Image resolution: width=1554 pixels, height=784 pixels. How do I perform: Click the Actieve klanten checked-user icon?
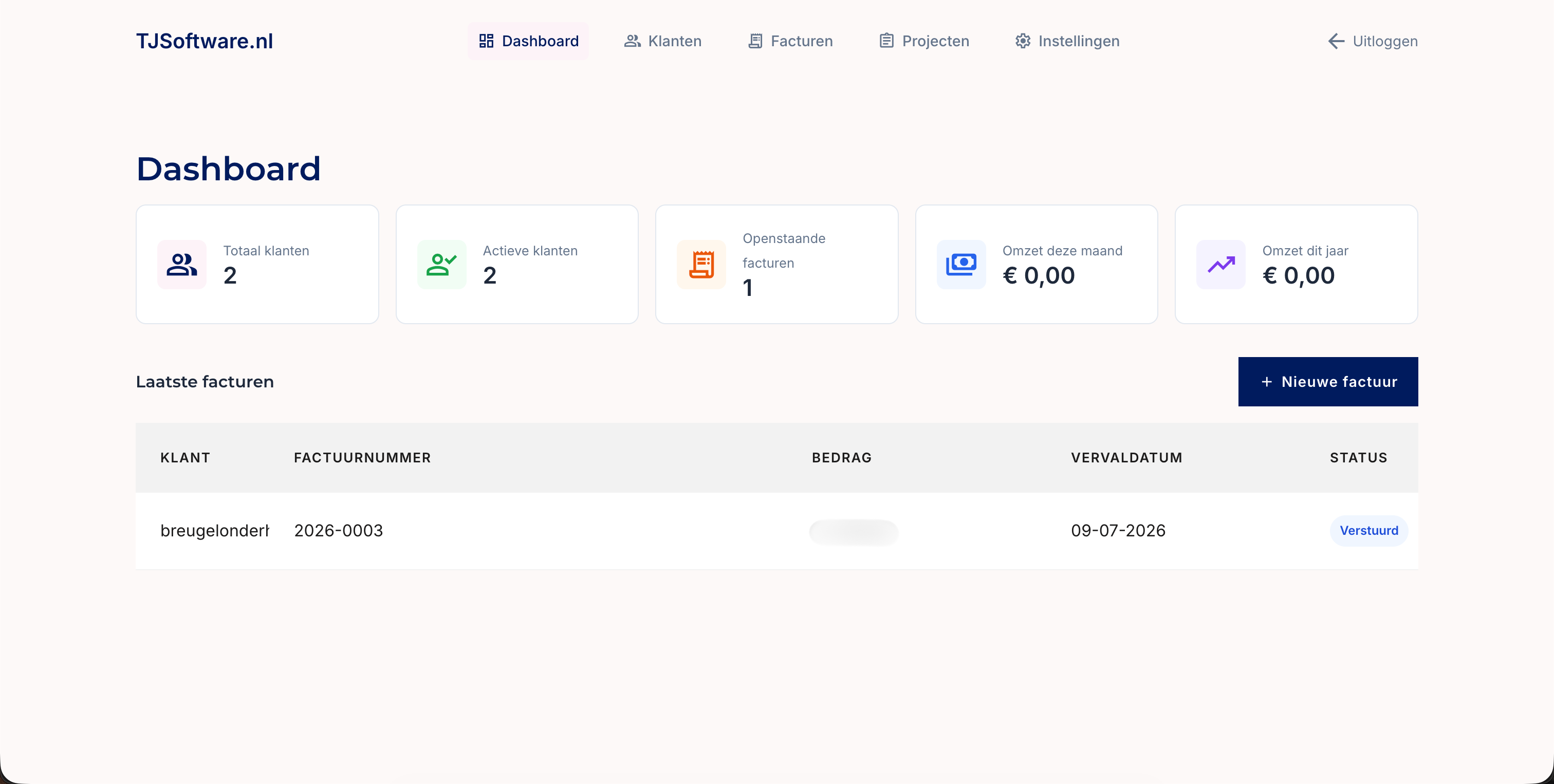click(441, 264)
